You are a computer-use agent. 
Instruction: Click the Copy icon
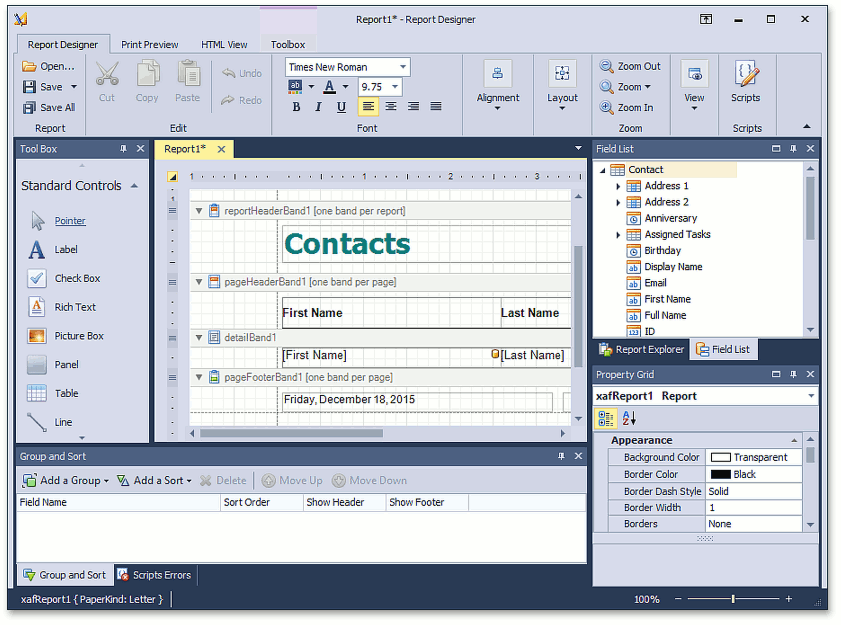click(x=147, y=74)
